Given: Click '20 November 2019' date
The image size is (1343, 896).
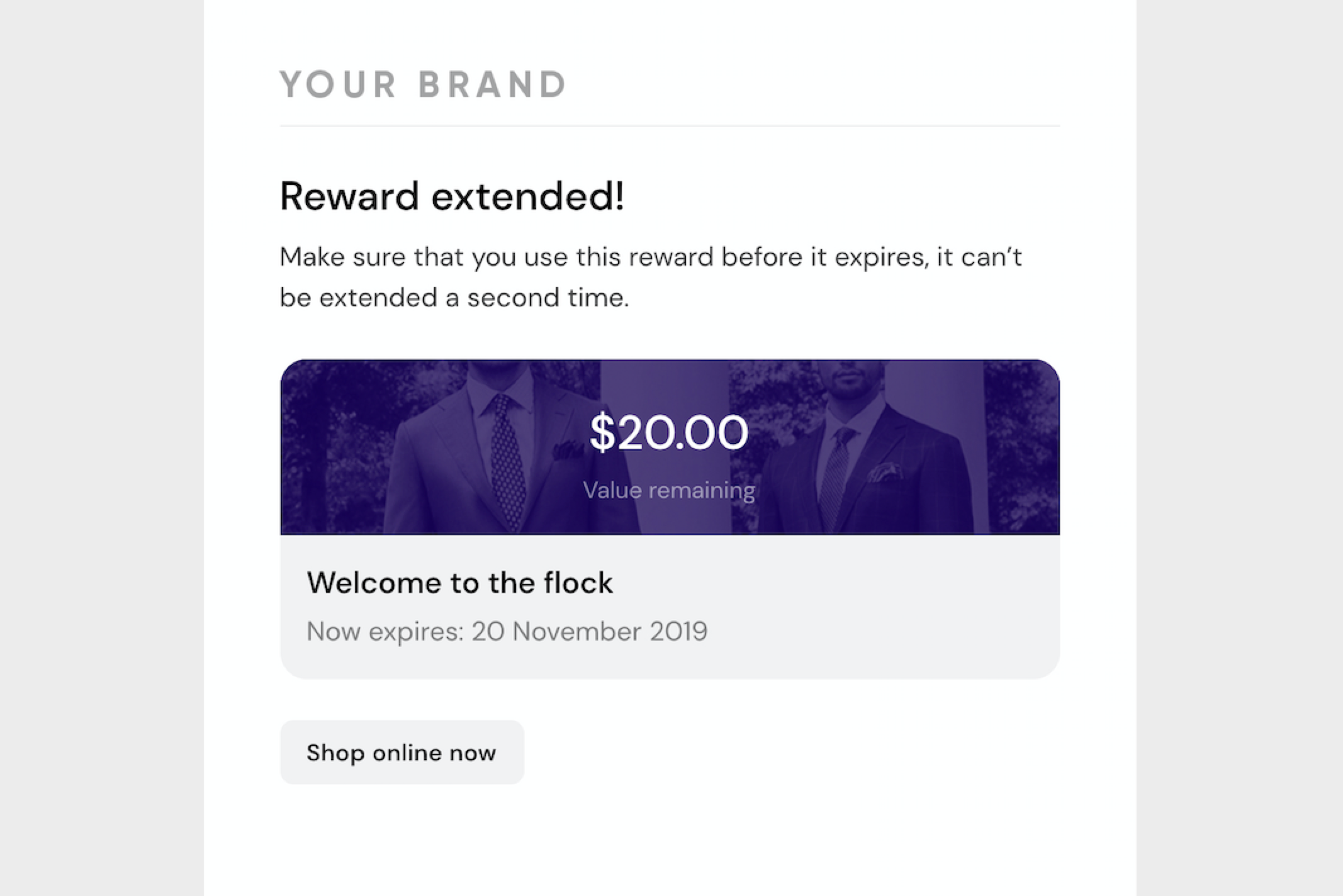Looking at the screenshot, I should click(x=590, y=631).
